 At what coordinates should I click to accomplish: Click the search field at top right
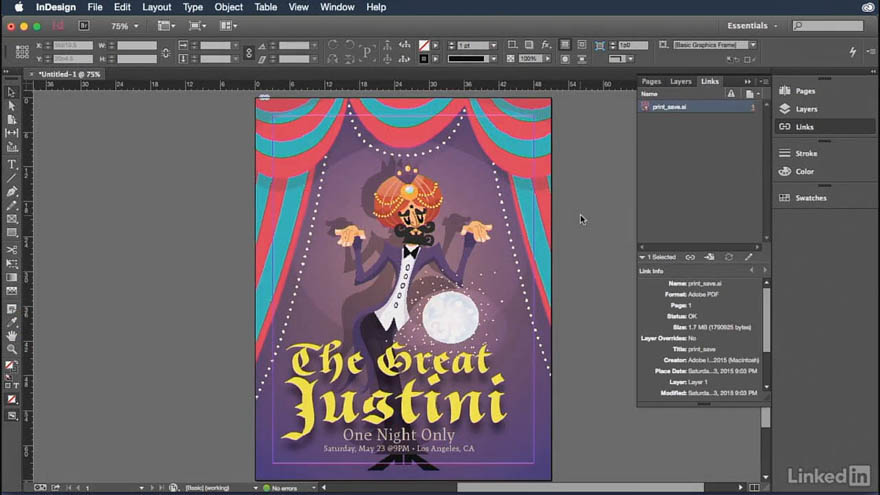pyautogui.click(x=828, y=26)
